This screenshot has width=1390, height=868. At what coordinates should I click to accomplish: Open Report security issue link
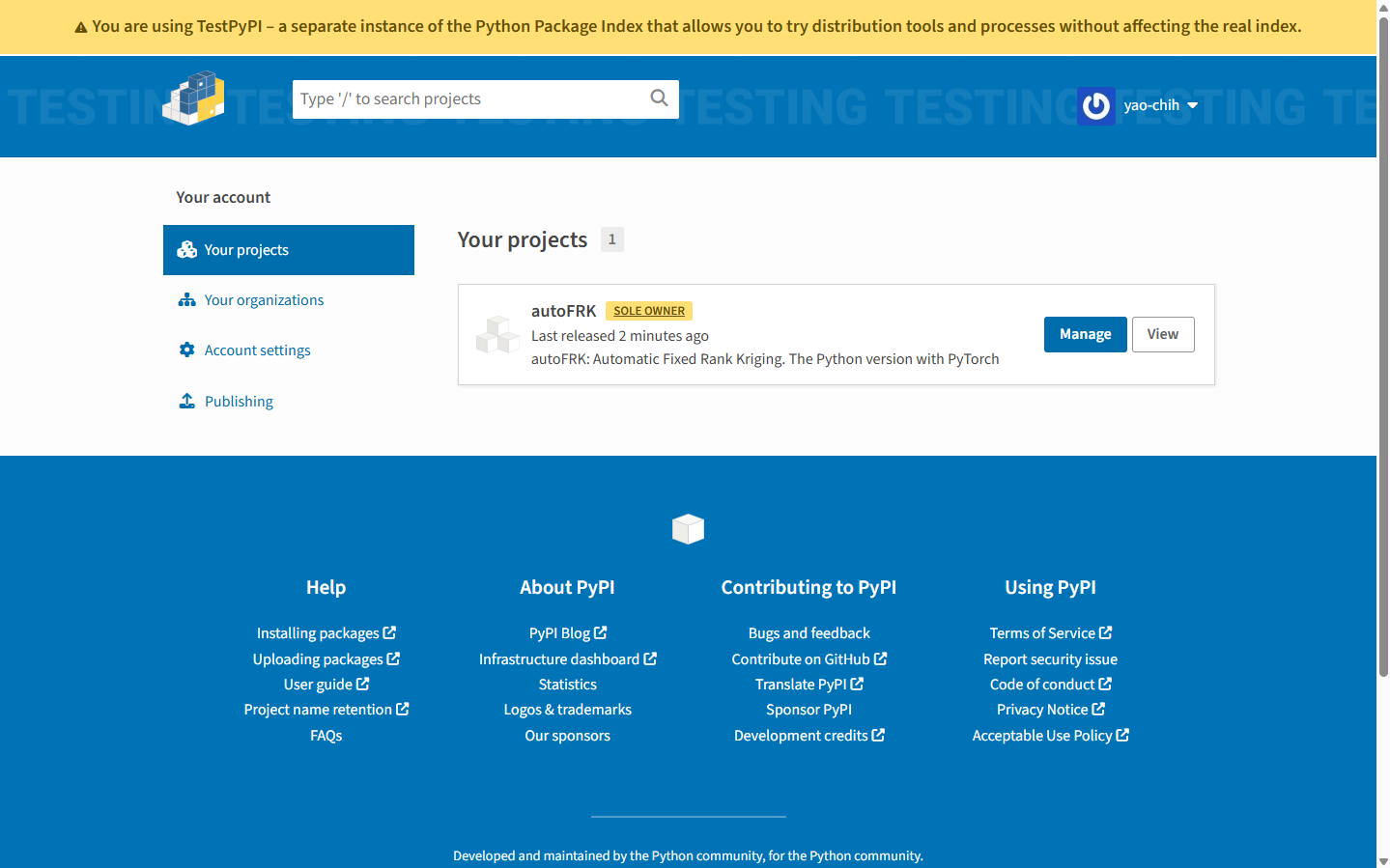coord(1051,659)
